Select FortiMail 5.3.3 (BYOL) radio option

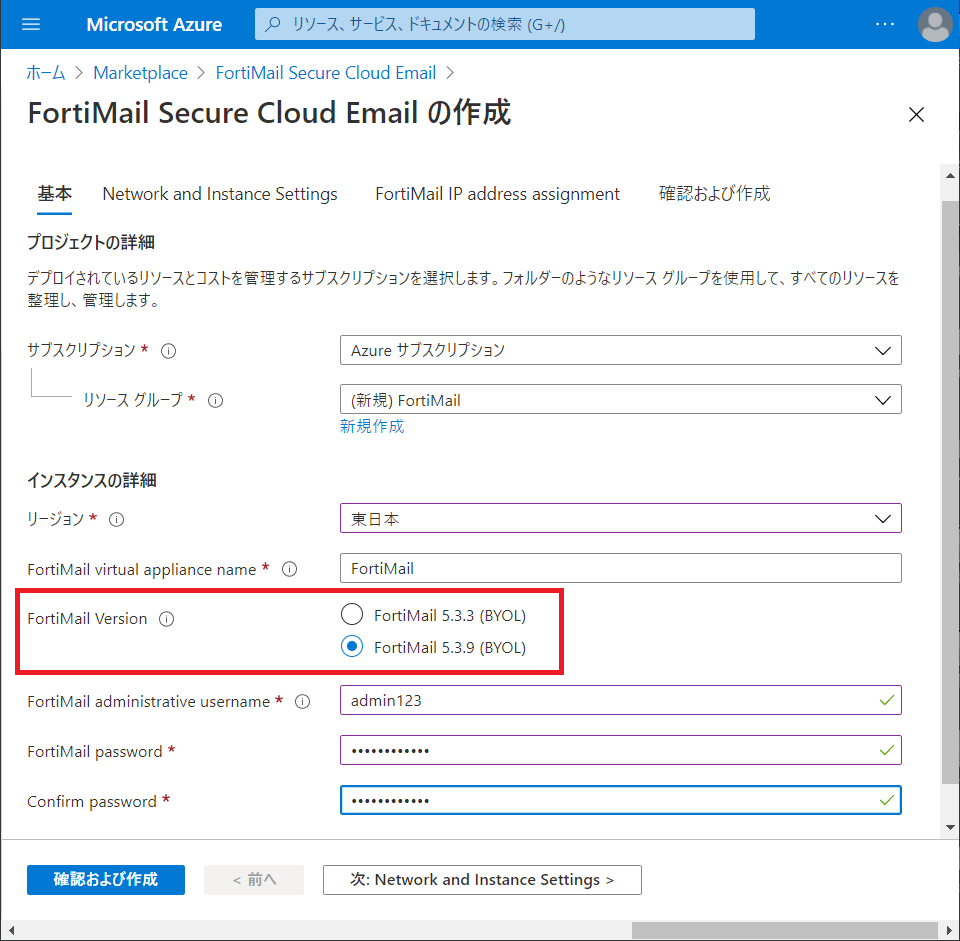pyautogui.click(x=352, y=614)
